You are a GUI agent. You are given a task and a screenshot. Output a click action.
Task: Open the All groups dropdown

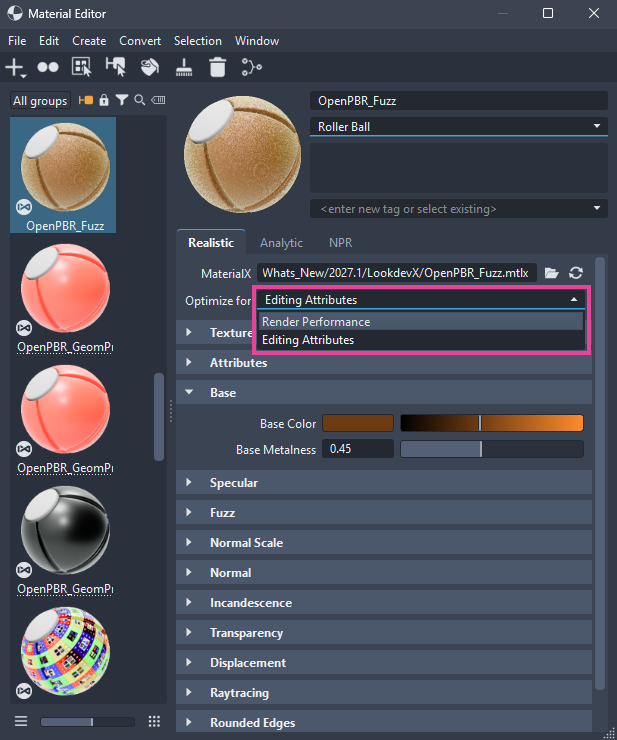pos(40,101)
